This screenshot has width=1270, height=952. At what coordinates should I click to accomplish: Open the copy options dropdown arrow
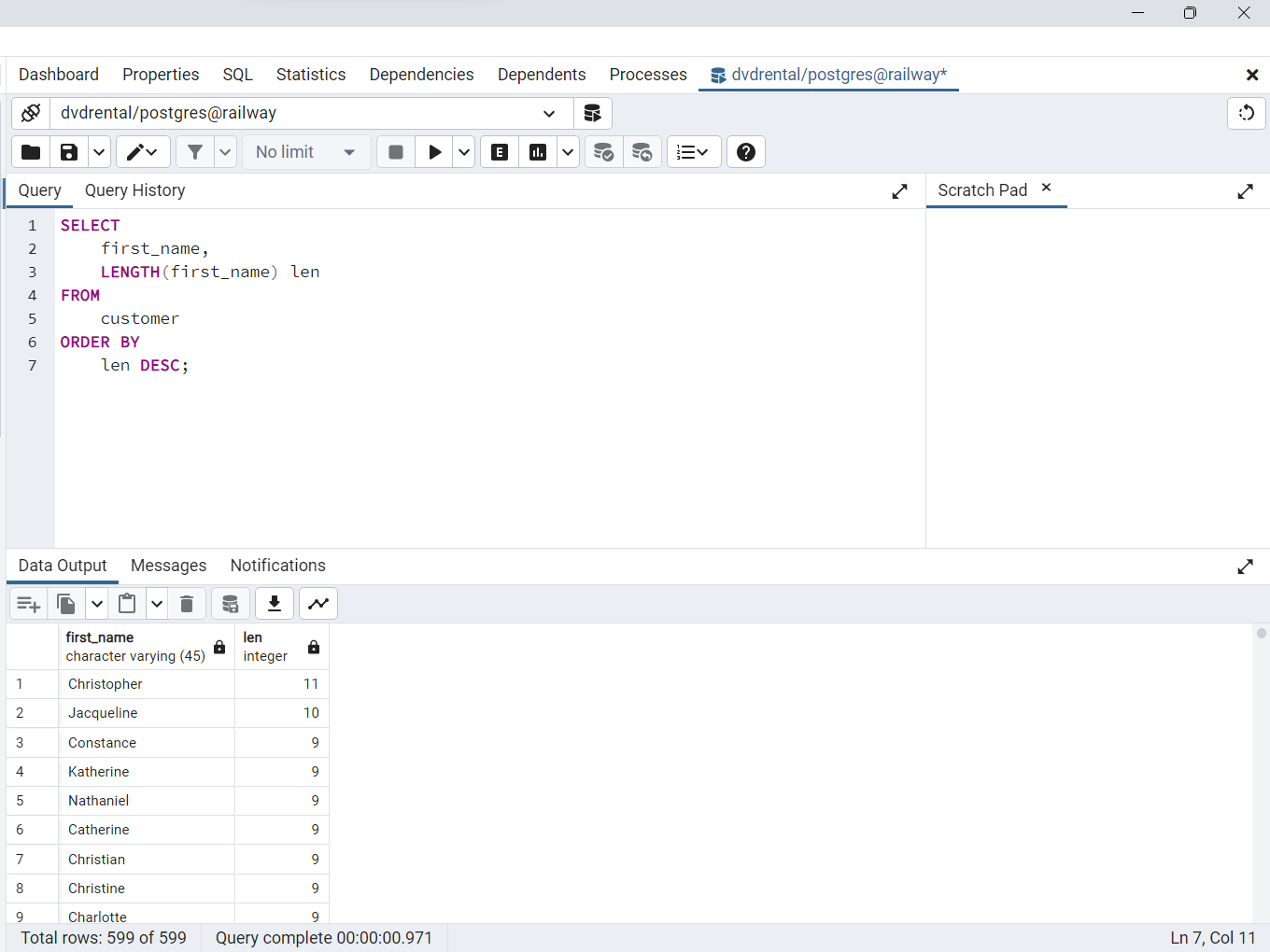tap(97, 604)
